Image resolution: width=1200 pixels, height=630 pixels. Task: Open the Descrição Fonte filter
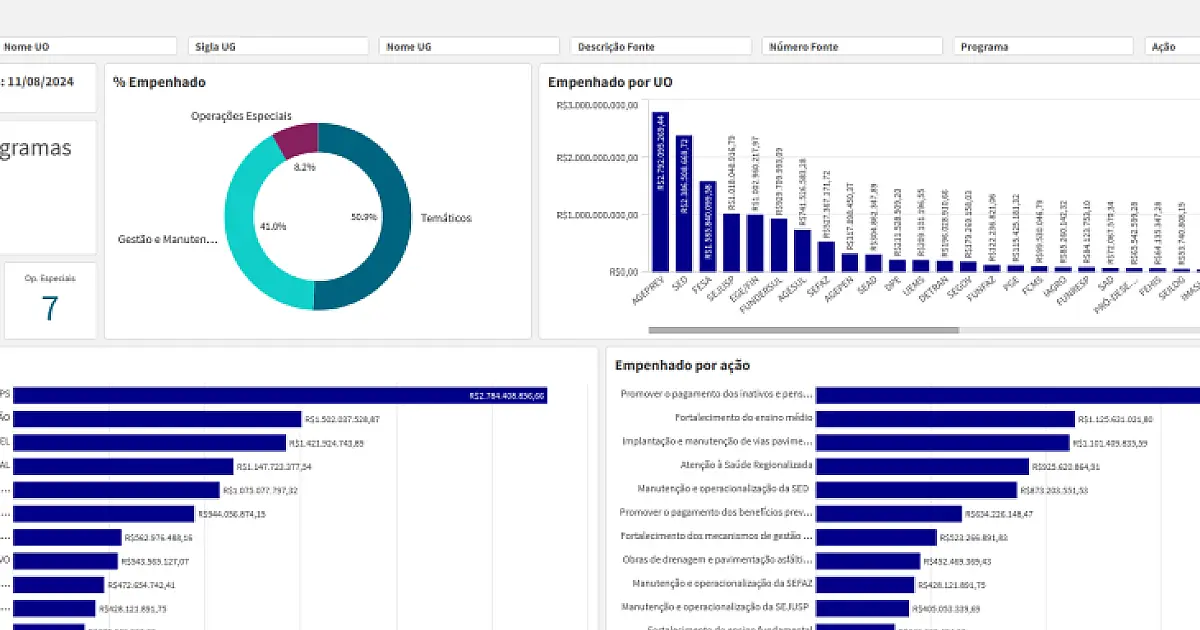point(661,46)
